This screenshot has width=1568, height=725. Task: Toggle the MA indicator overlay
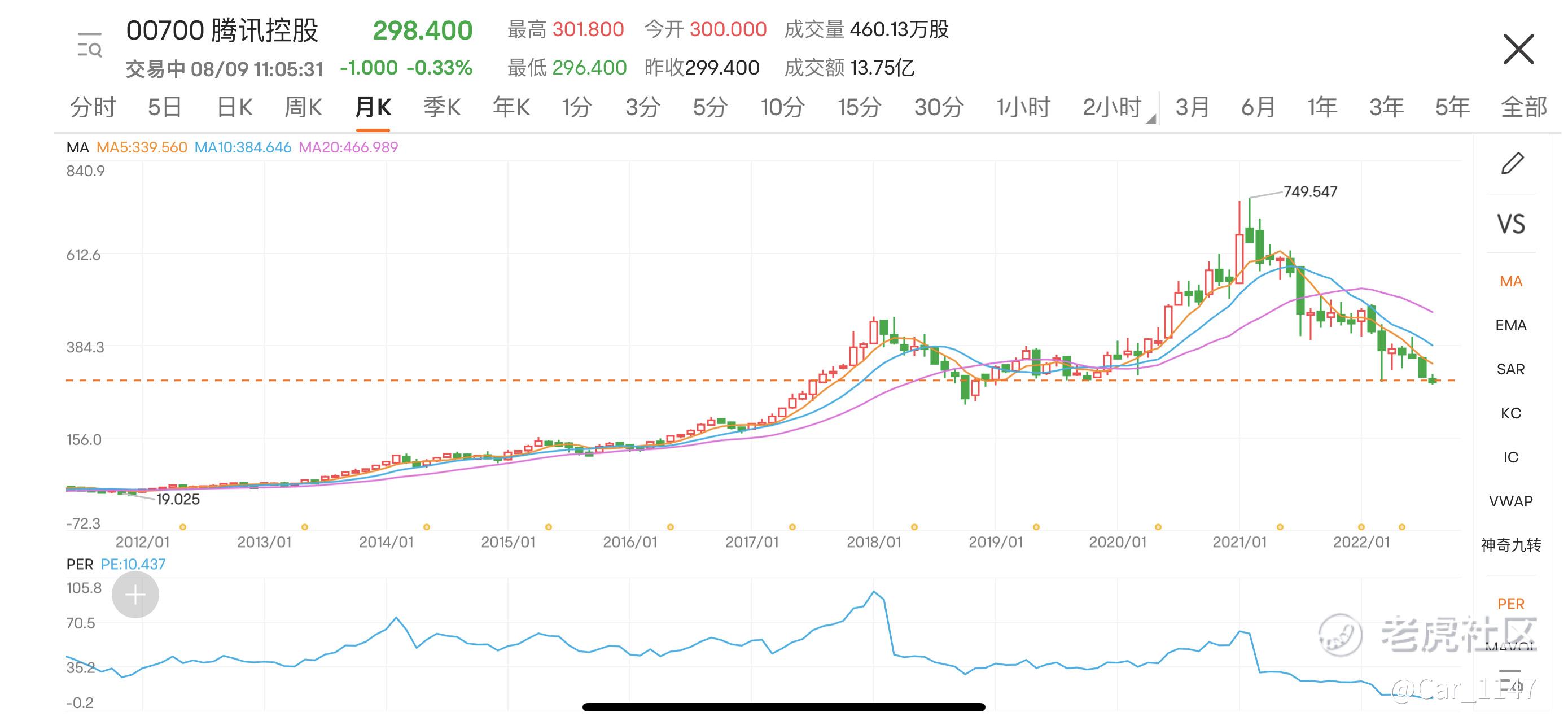[1510, 281]
